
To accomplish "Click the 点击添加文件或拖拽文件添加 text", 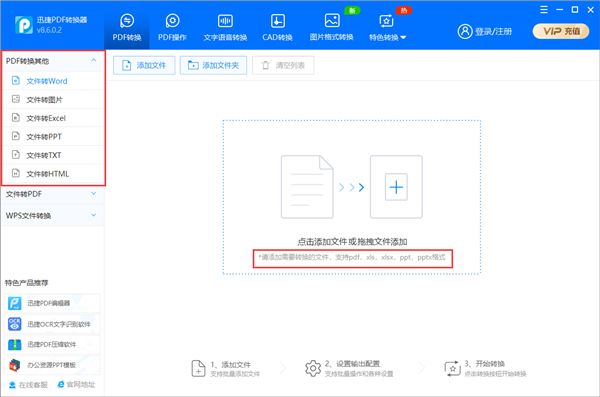I will pyautogui.click(x=352, y=242).
